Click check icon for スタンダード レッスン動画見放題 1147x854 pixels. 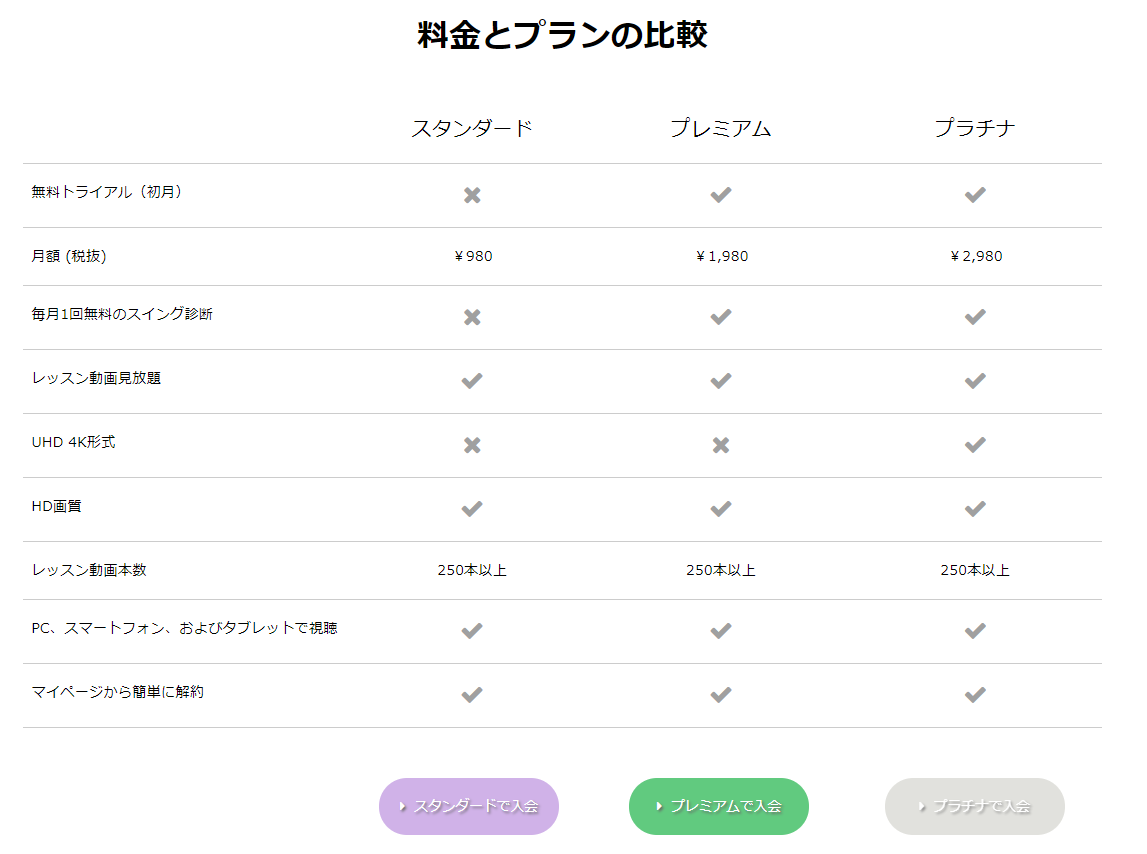[472, 381]
